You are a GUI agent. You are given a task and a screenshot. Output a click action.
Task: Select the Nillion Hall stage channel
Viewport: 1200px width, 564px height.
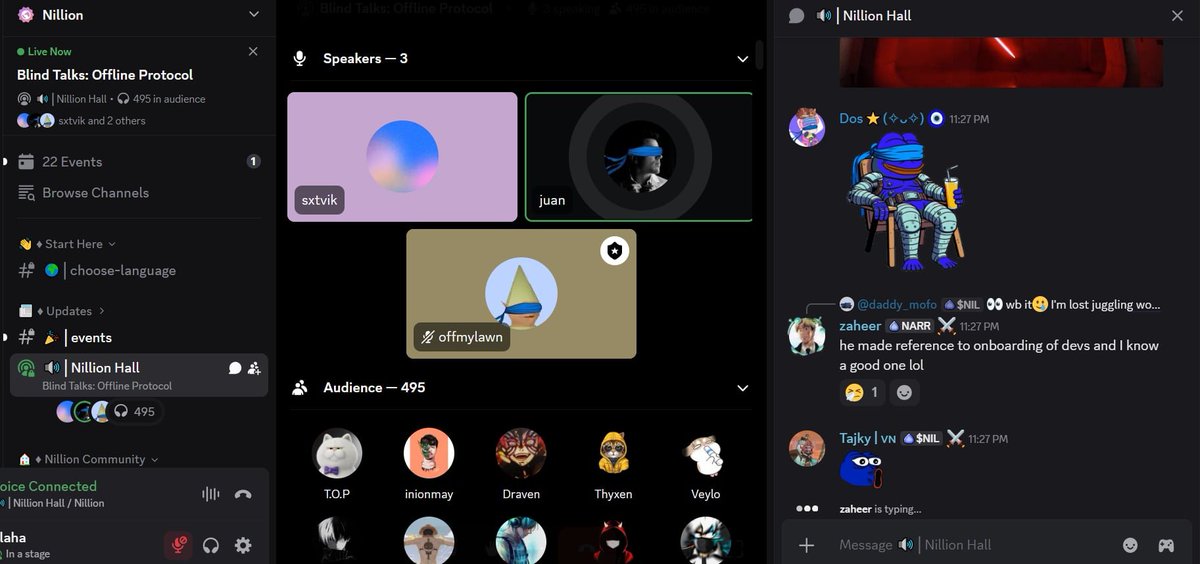pyautogui.click(x=138, y=375)
